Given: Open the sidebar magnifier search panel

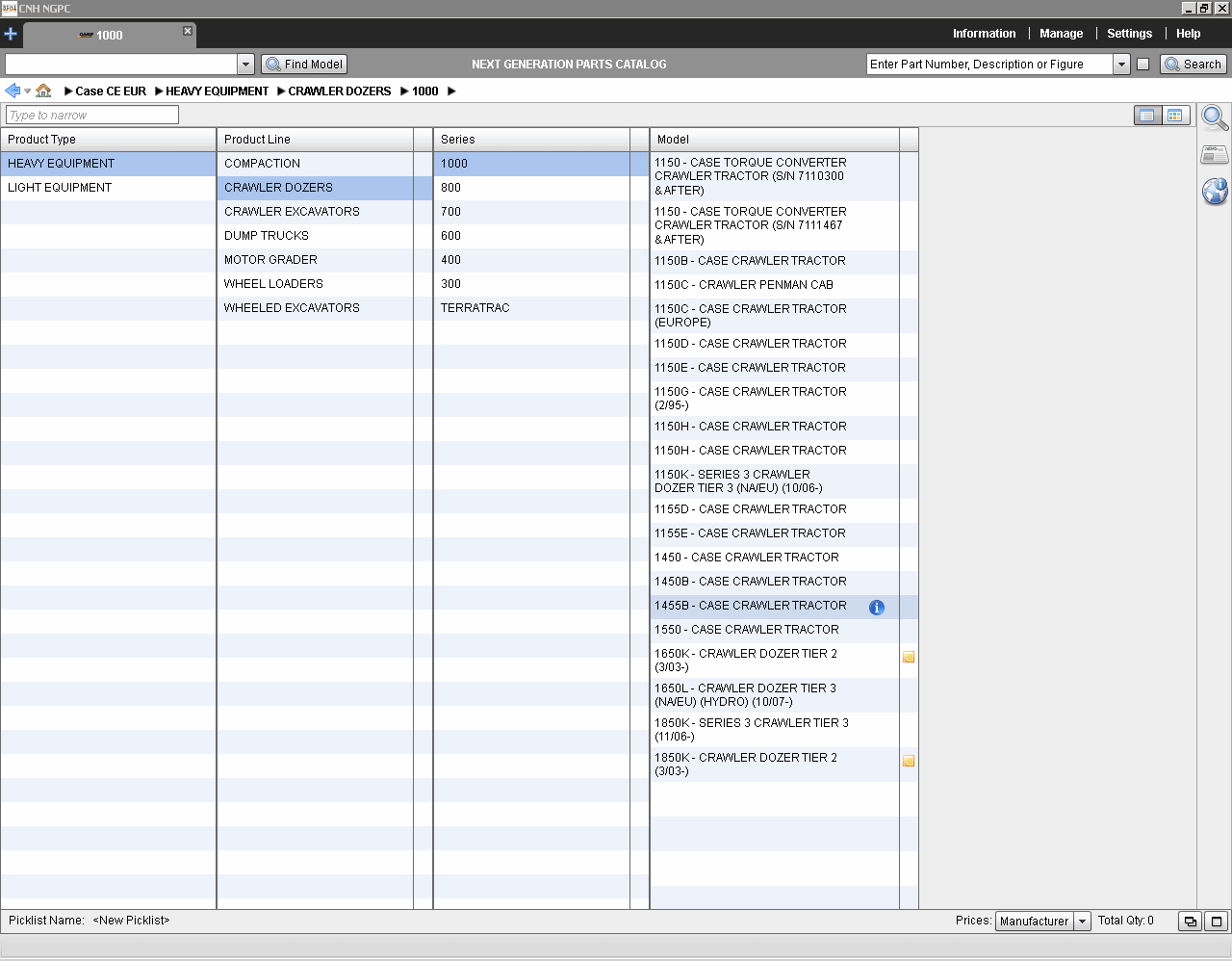Looking at the screenshot, I should click(x=1215, y=117).
